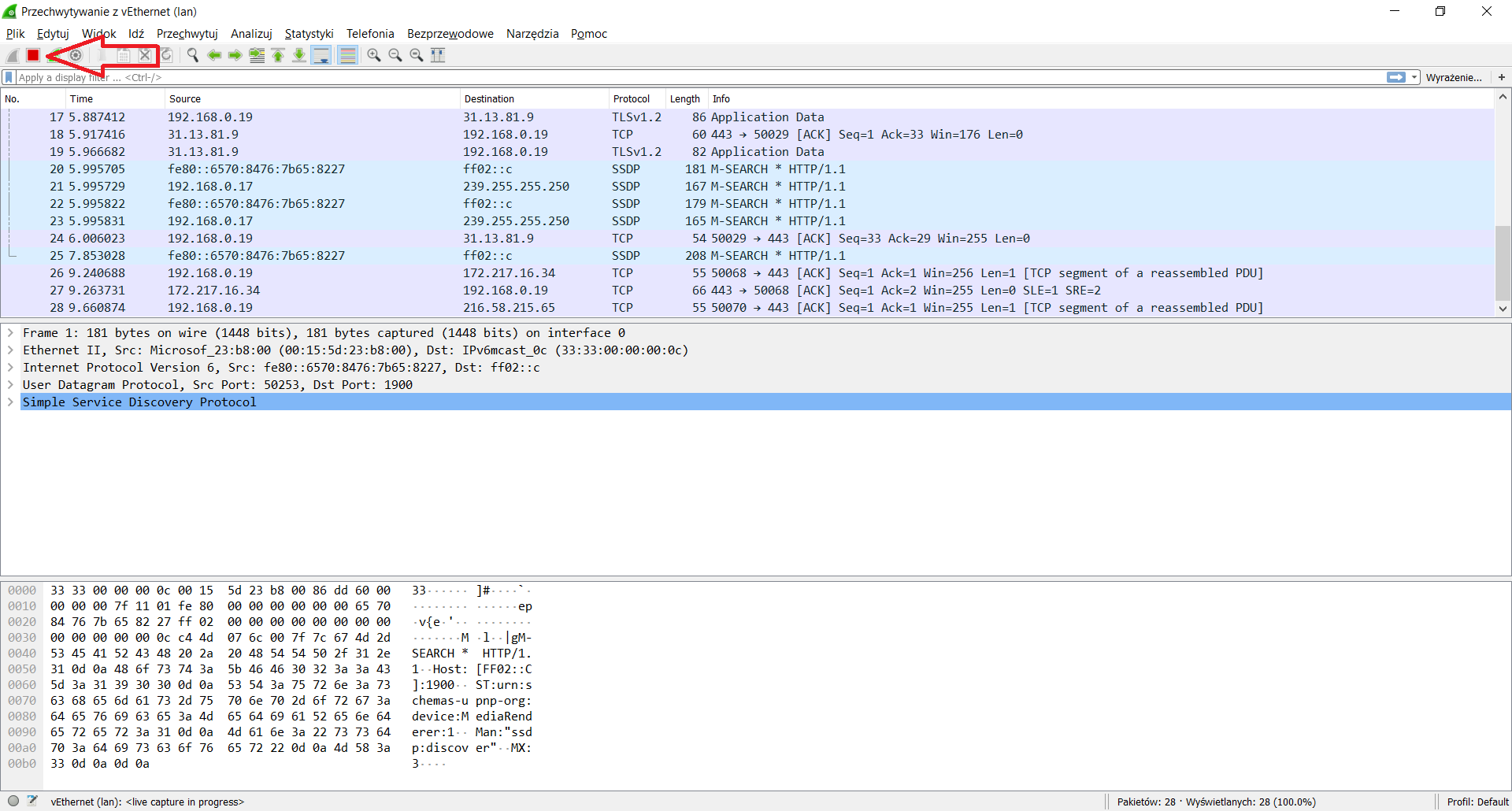Go back to previous packet arrow
Viewport: 1512px width, 811px height.
coord(214,55)
